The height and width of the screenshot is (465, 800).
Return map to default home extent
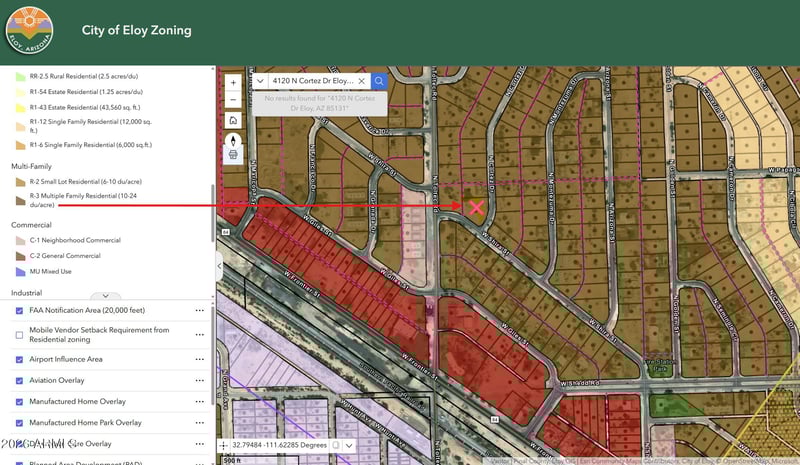pos(233,120)
